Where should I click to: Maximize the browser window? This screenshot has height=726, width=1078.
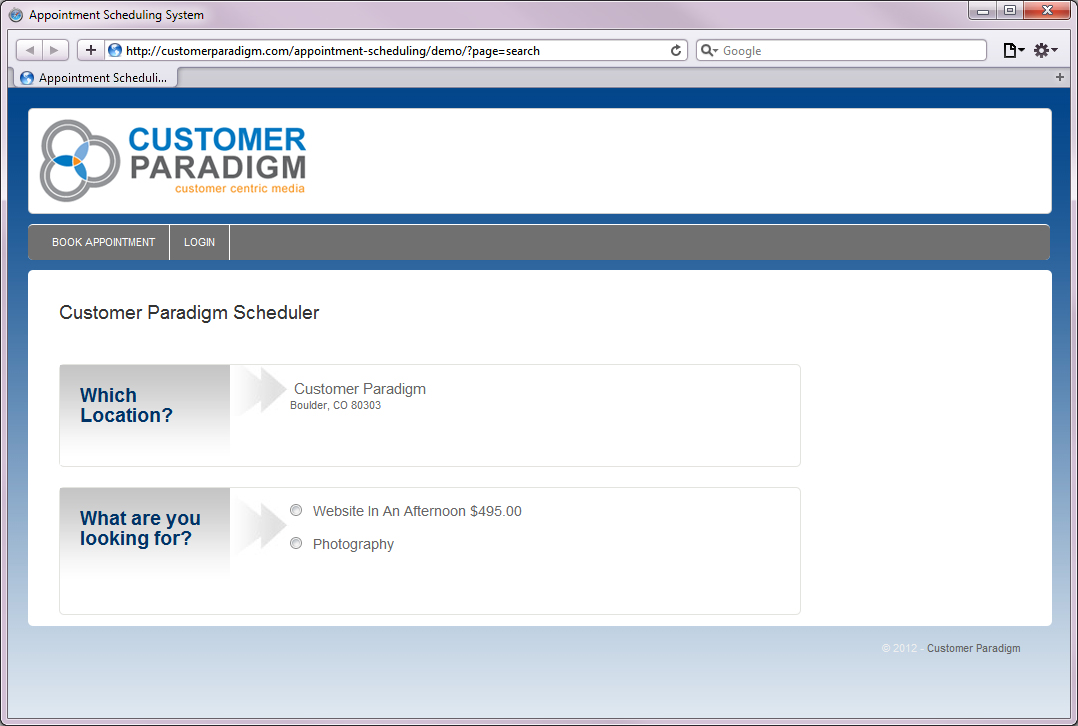click(x=1009, y=10)
